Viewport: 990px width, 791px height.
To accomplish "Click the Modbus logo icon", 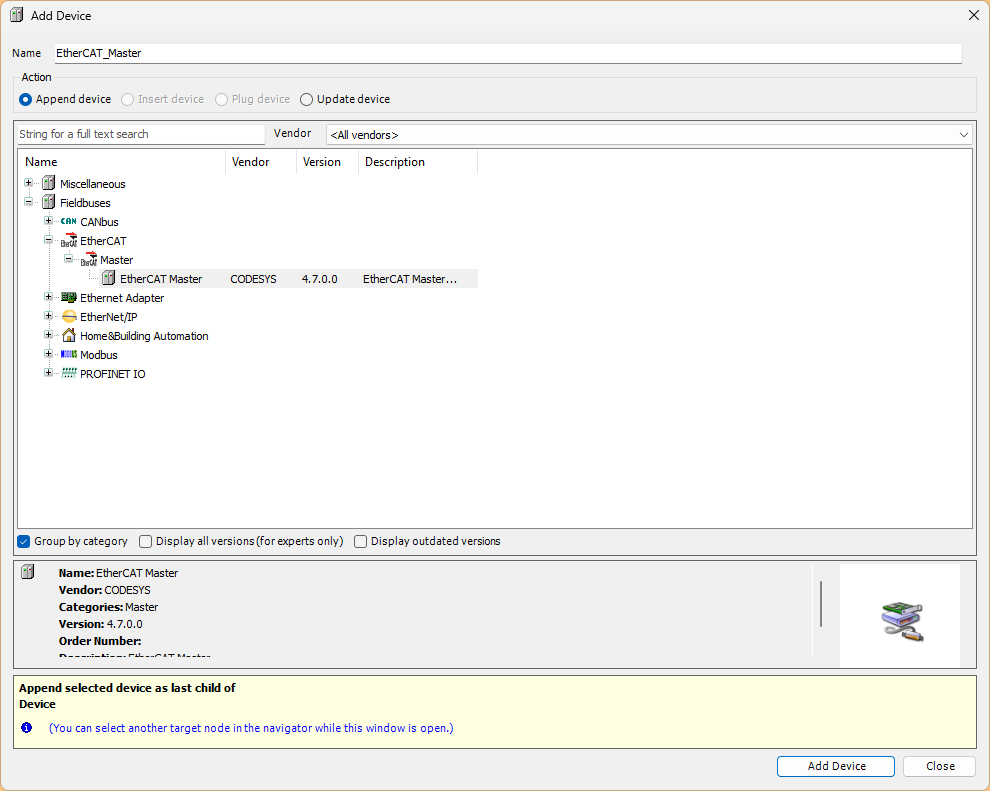I will [x=69, y=354].
